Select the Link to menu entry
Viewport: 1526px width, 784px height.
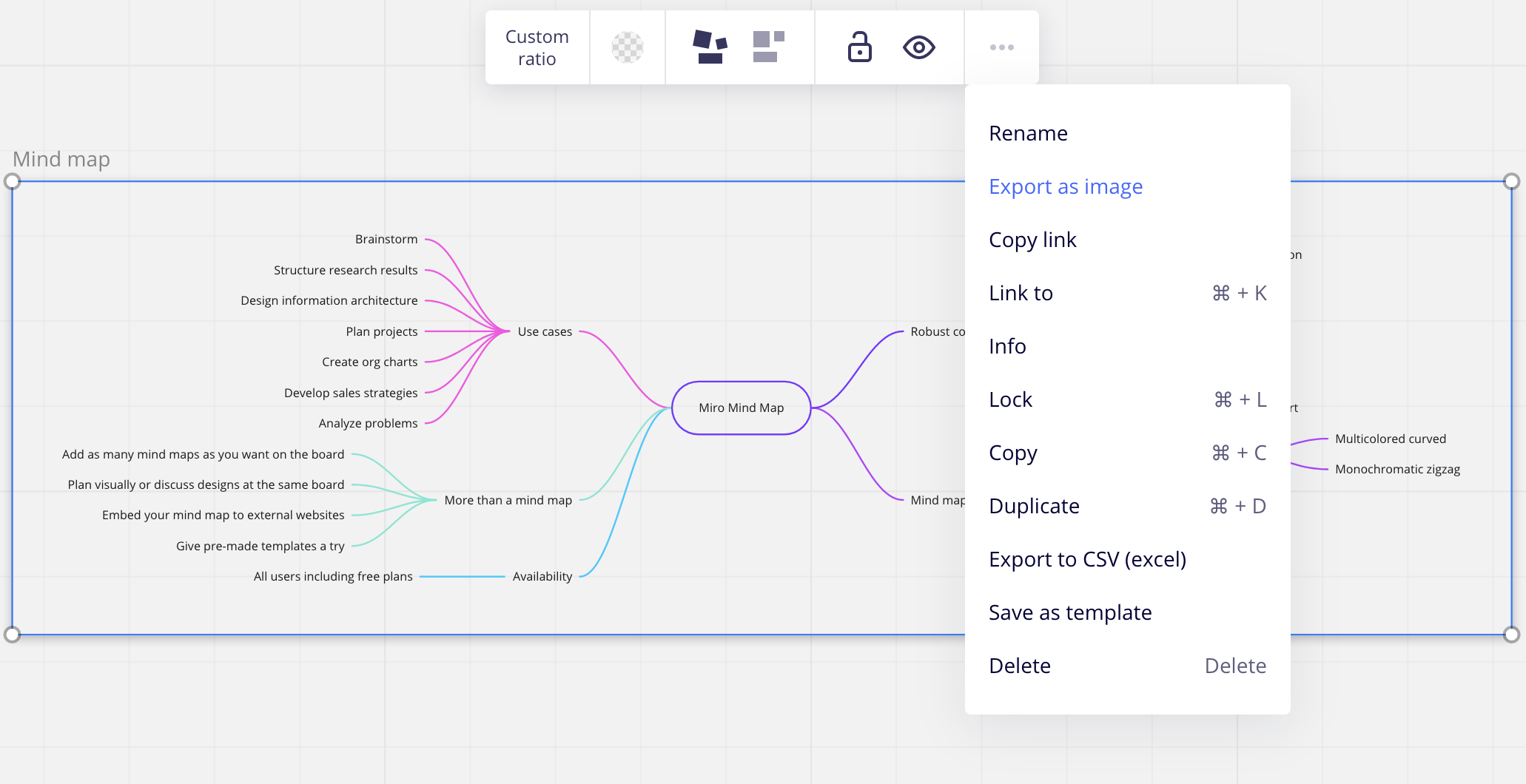(1021, 293)
